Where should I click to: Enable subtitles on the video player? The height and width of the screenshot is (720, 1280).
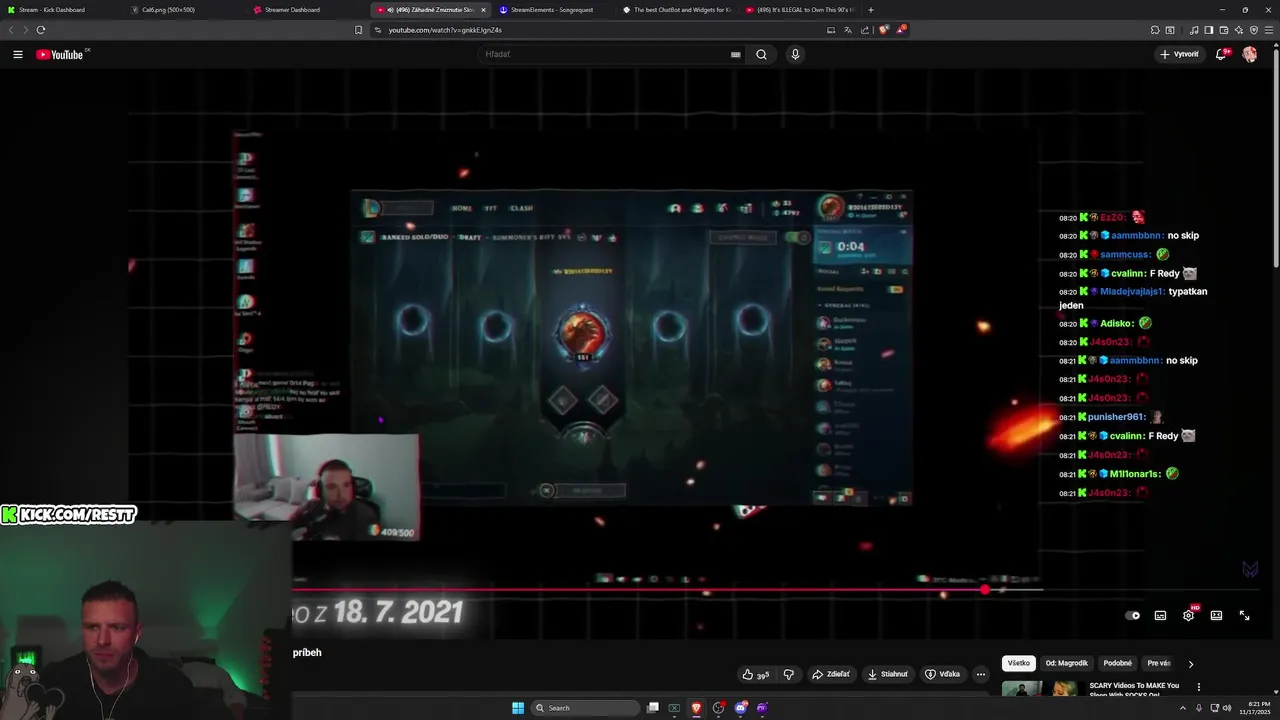click(1160, 615)
